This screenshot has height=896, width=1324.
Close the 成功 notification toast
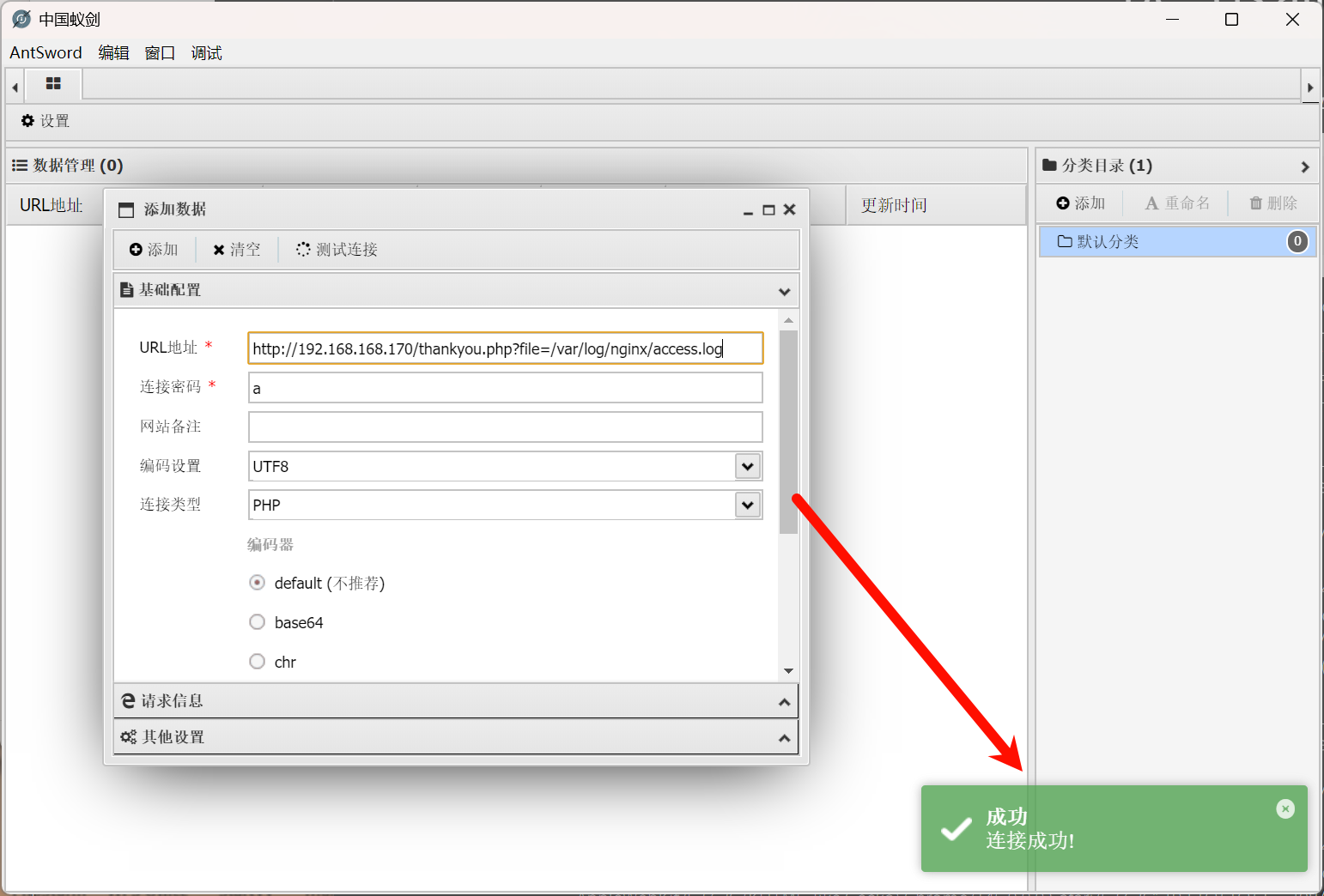pyautogui.click(x=1285, y=808)
